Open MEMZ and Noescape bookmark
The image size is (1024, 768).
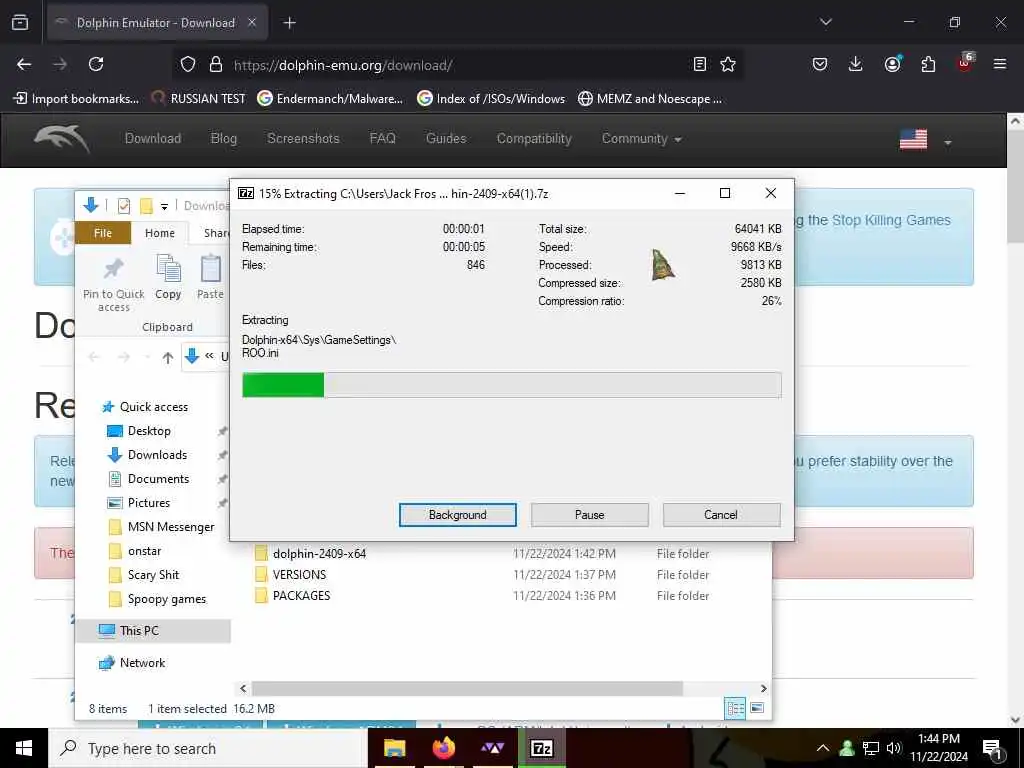650,99
